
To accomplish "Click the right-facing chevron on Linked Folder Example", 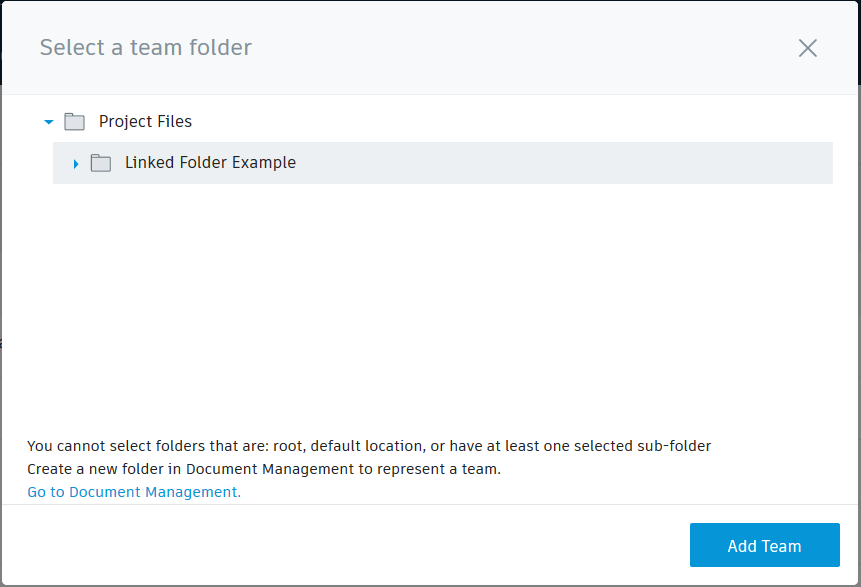I will point(75,162).
